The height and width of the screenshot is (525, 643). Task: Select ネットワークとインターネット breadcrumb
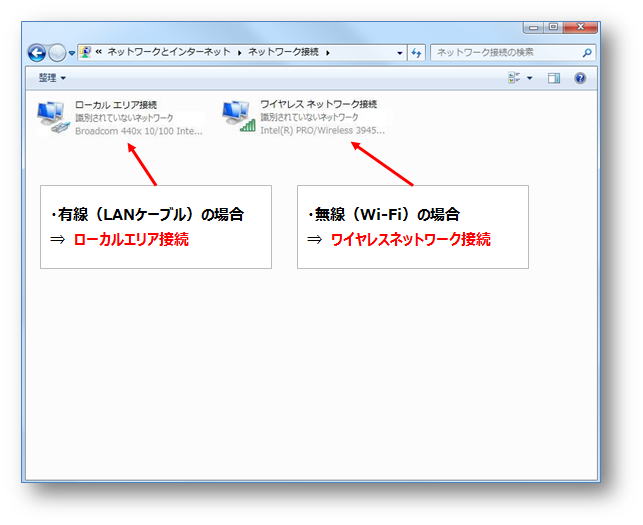coord(169,52)
